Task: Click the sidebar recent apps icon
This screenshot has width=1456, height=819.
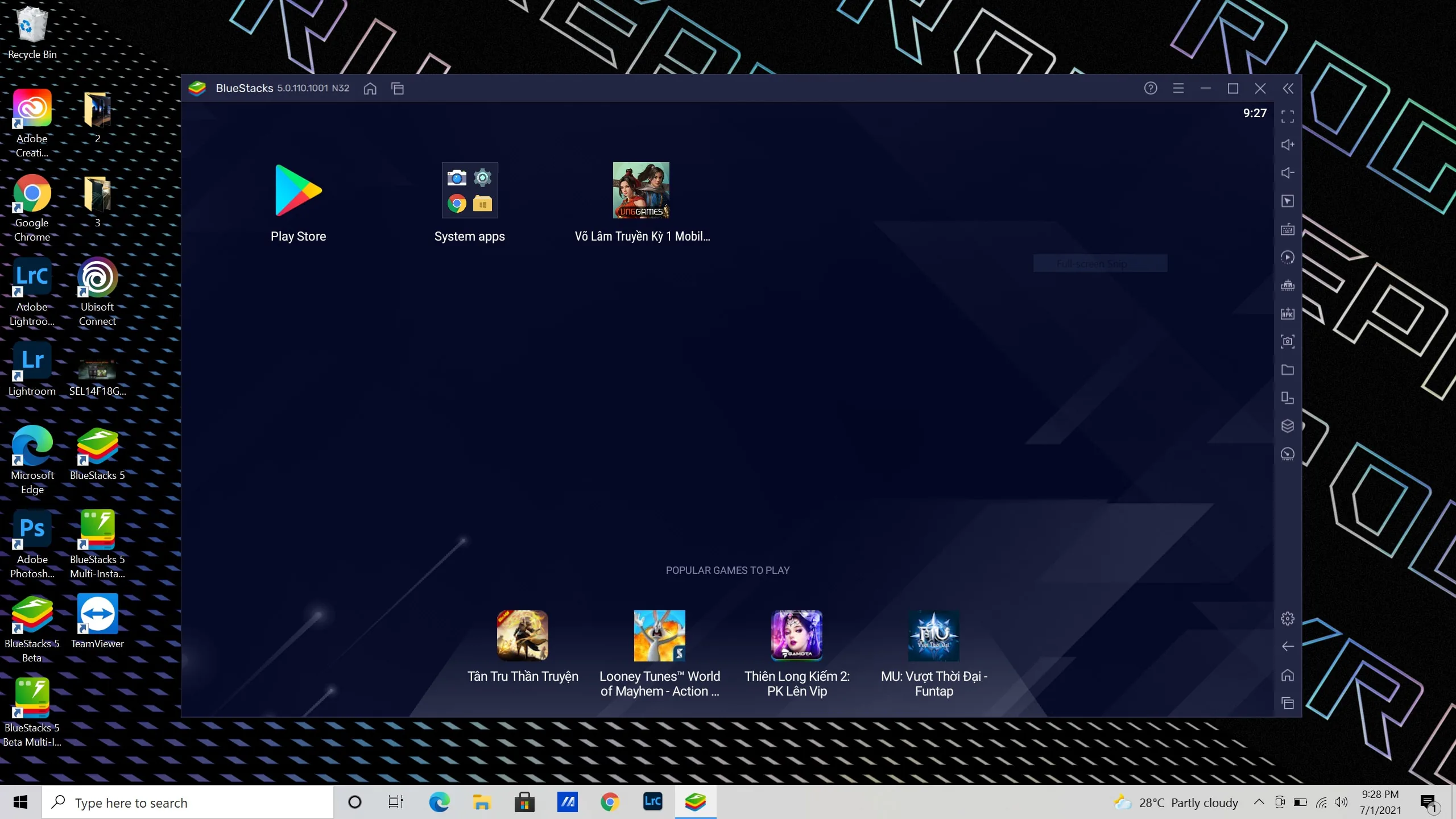Action: [1288, 703]
